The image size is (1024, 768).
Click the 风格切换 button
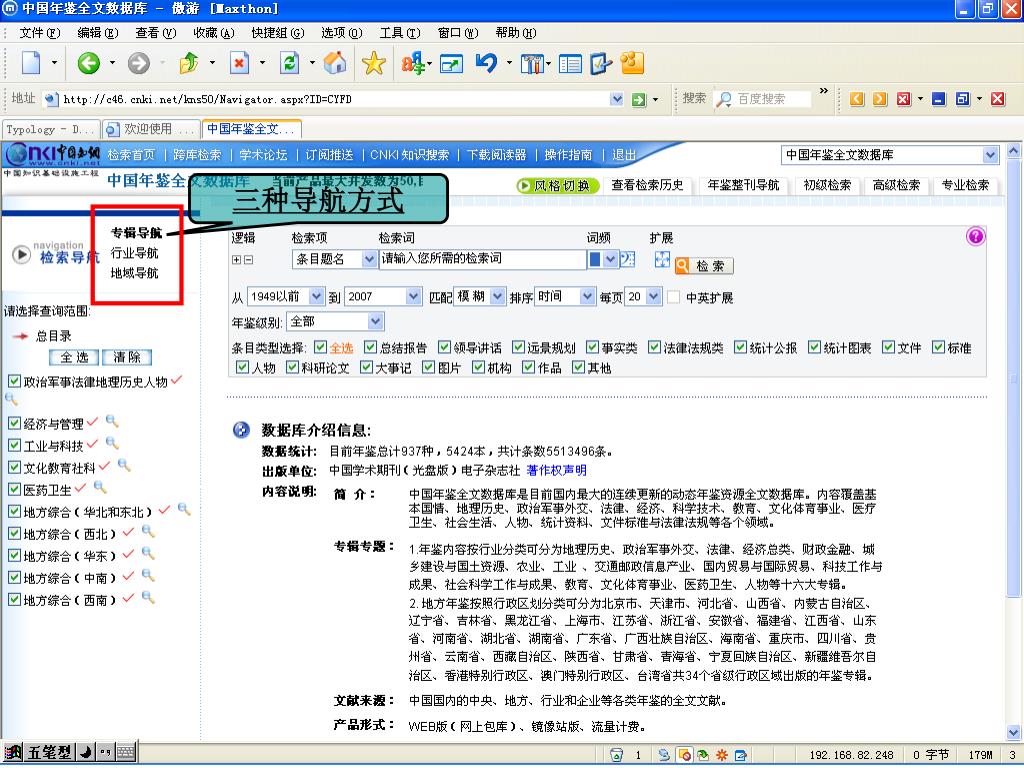(x=558, y=185)
